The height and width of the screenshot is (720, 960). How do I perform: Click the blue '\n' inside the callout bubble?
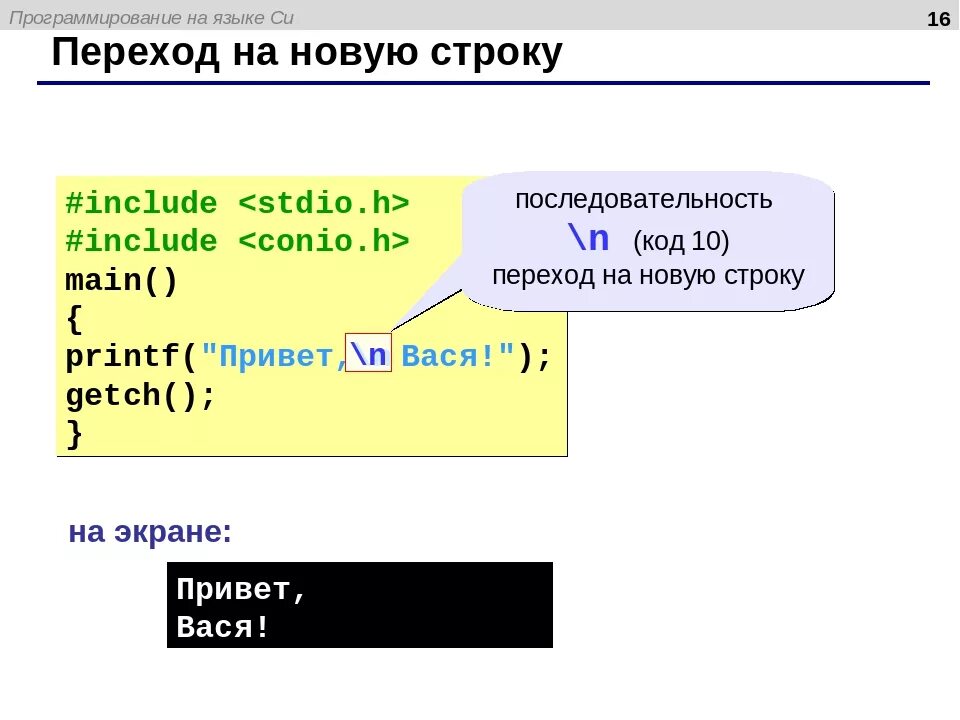588,238
